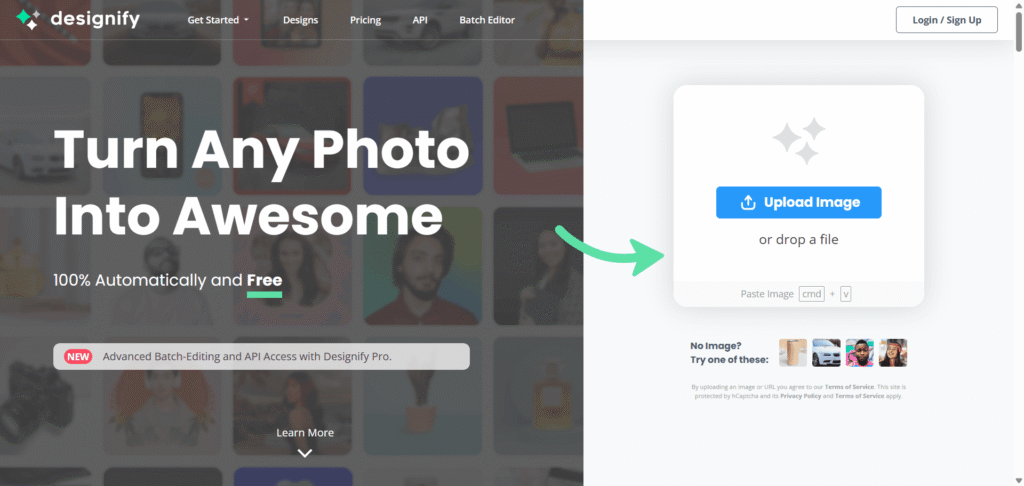
Task: Open the first Terms of Service link
Action: (x=849, y=387)
